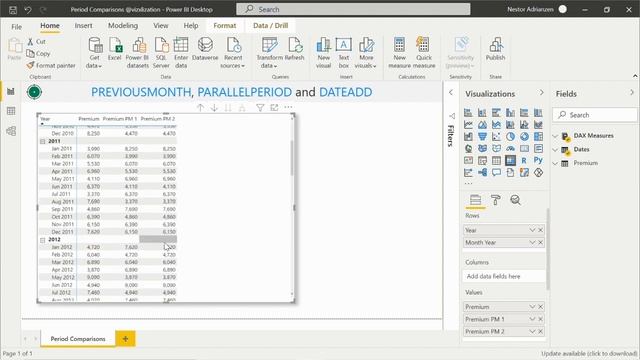
Task: Select the Fields well tab
Action: (475, 200)
